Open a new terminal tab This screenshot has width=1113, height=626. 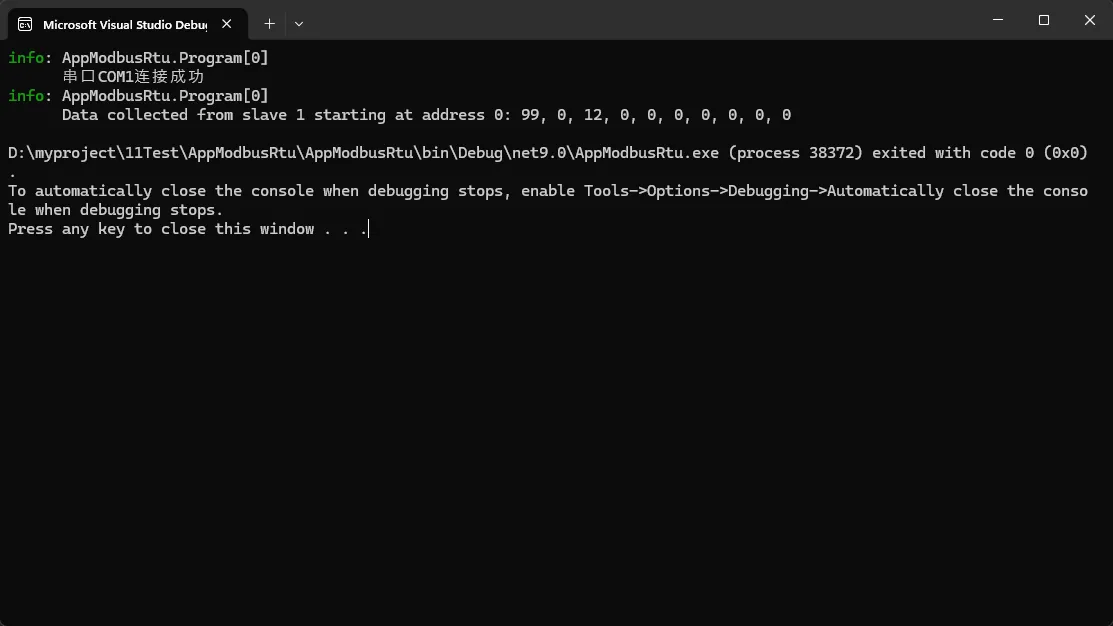269,23
